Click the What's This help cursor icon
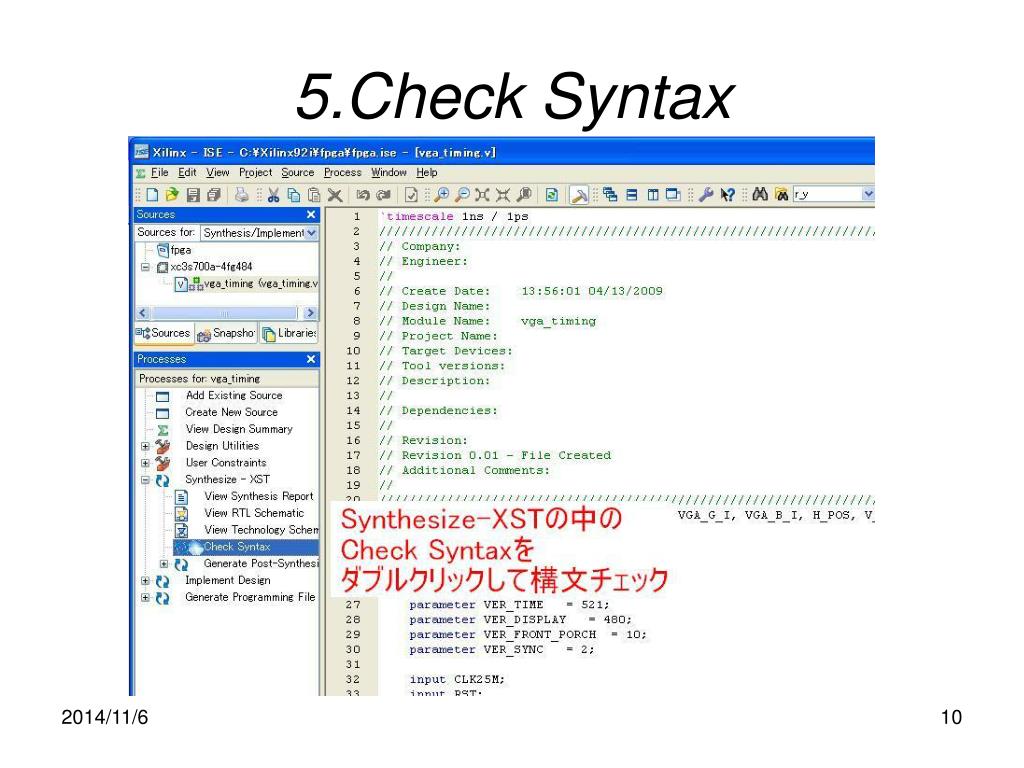This screenshot has width=1024, height=768. [x=728, y=195]
